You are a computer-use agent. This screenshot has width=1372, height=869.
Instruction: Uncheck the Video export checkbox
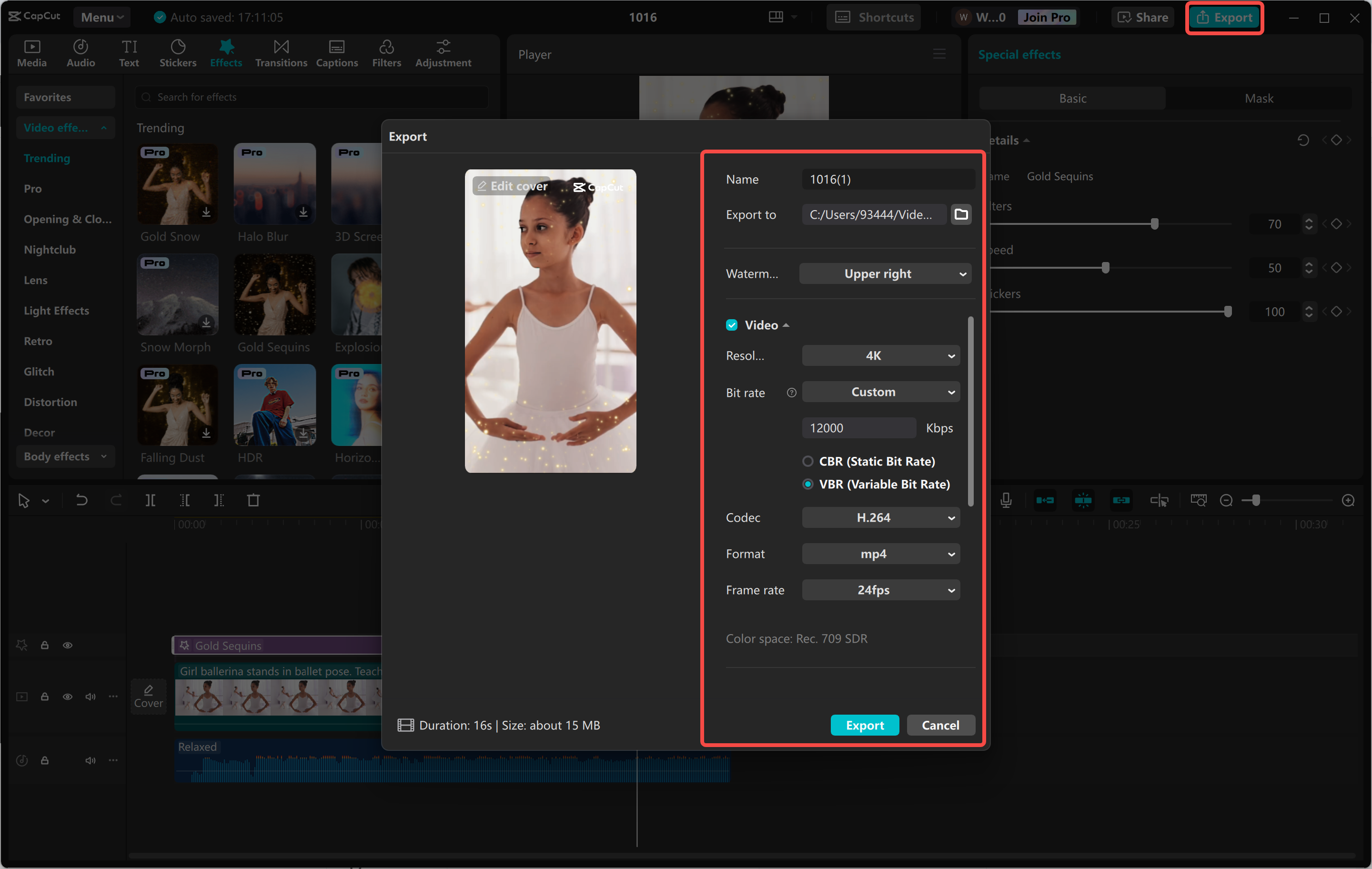point(732,324)
